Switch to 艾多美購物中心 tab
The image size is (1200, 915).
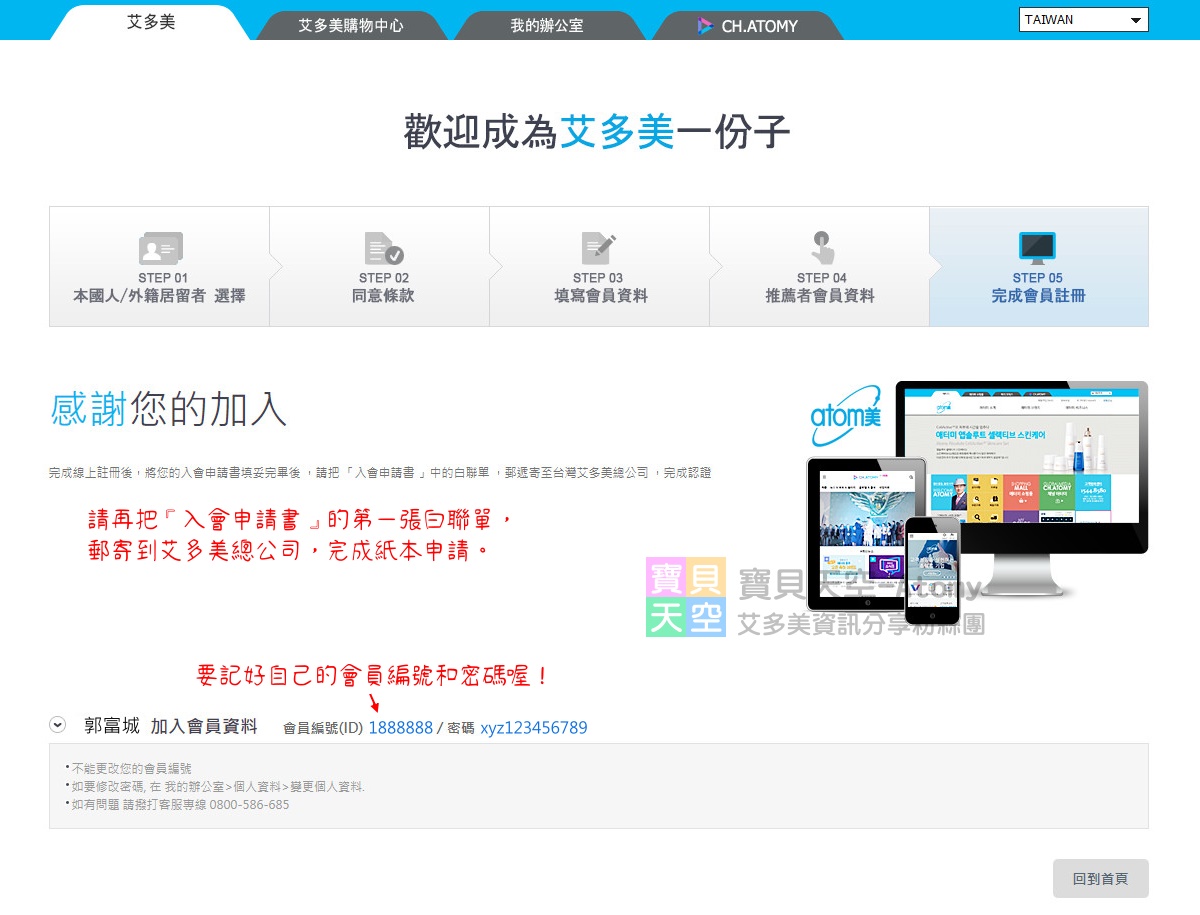(x=351, y=26)
